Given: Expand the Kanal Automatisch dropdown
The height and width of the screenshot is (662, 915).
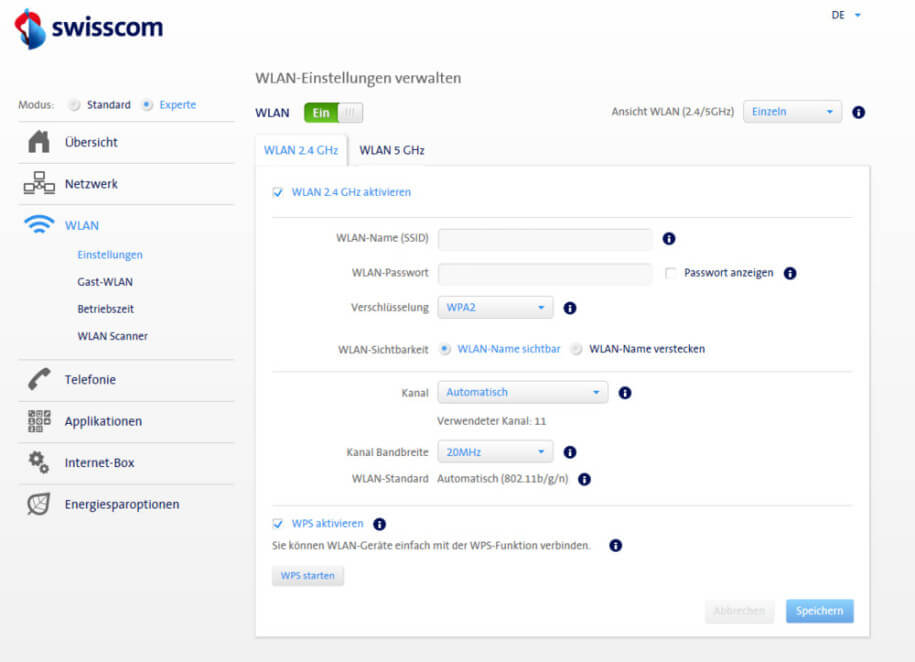Looking at the screenshot, I should pos(522,393).
